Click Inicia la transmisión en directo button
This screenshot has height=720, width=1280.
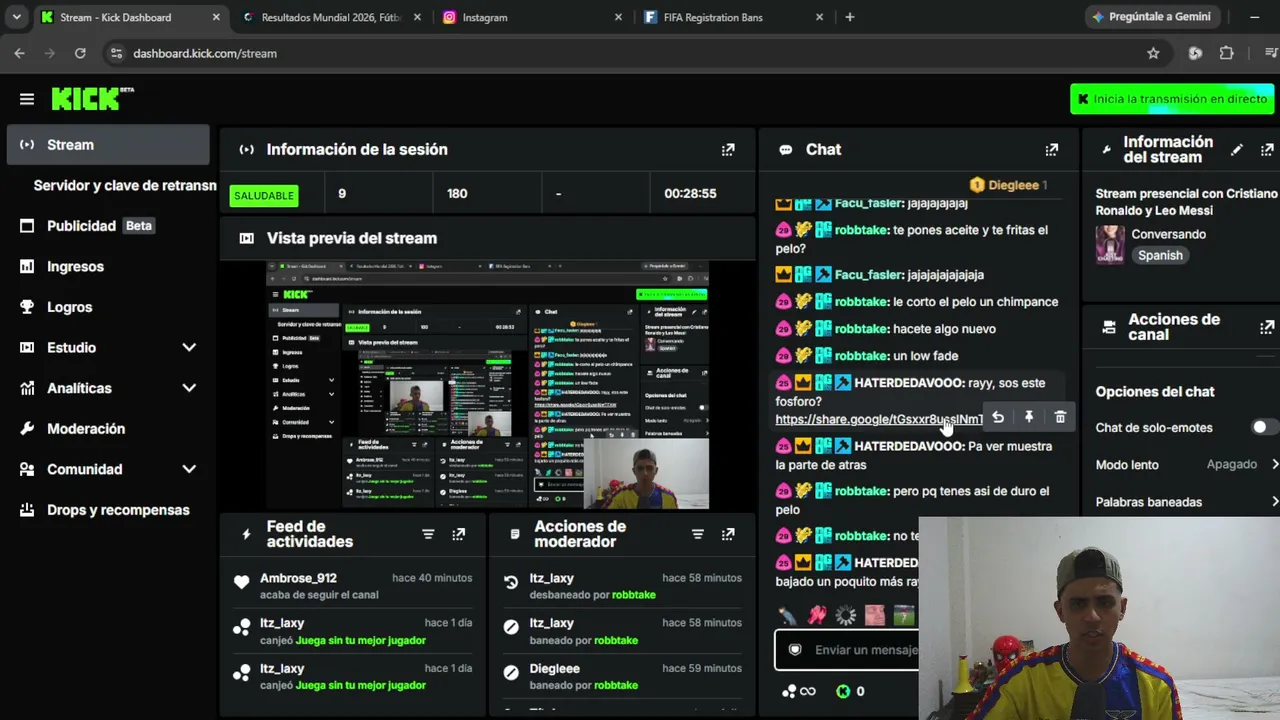(x=1172, y=99)
